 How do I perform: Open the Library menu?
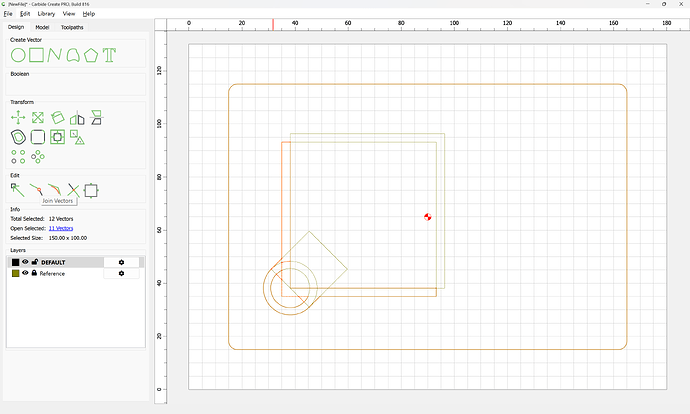point(46,14)
